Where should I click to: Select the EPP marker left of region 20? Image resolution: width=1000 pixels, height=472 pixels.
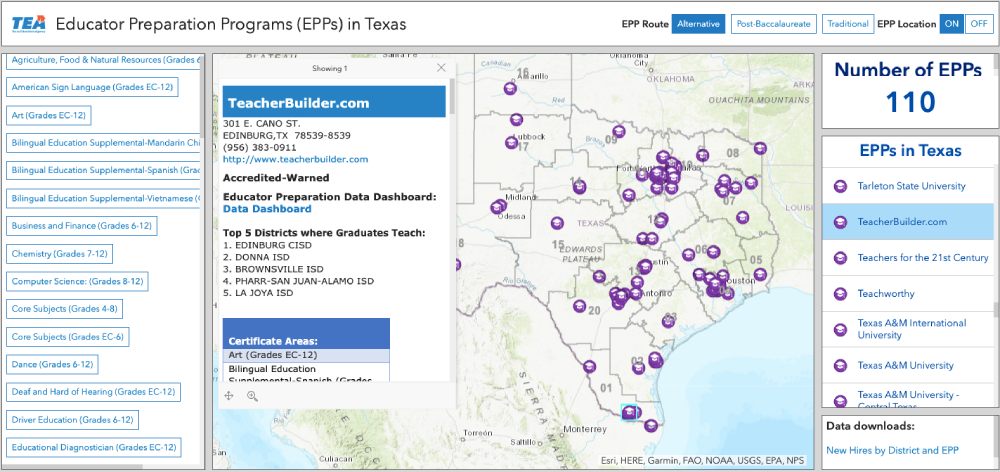(579, 306)
